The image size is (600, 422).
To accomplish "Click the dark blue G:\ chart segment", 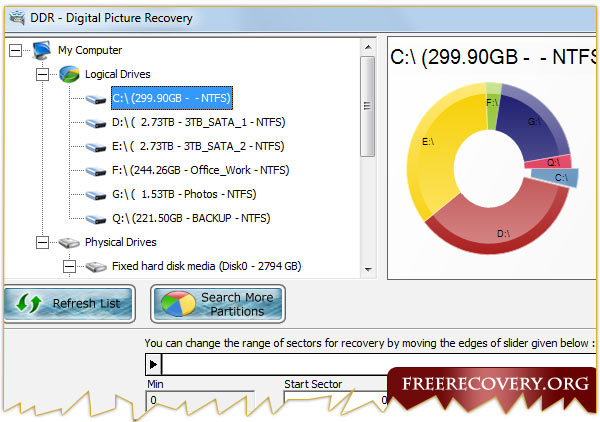I will point(530,124).
